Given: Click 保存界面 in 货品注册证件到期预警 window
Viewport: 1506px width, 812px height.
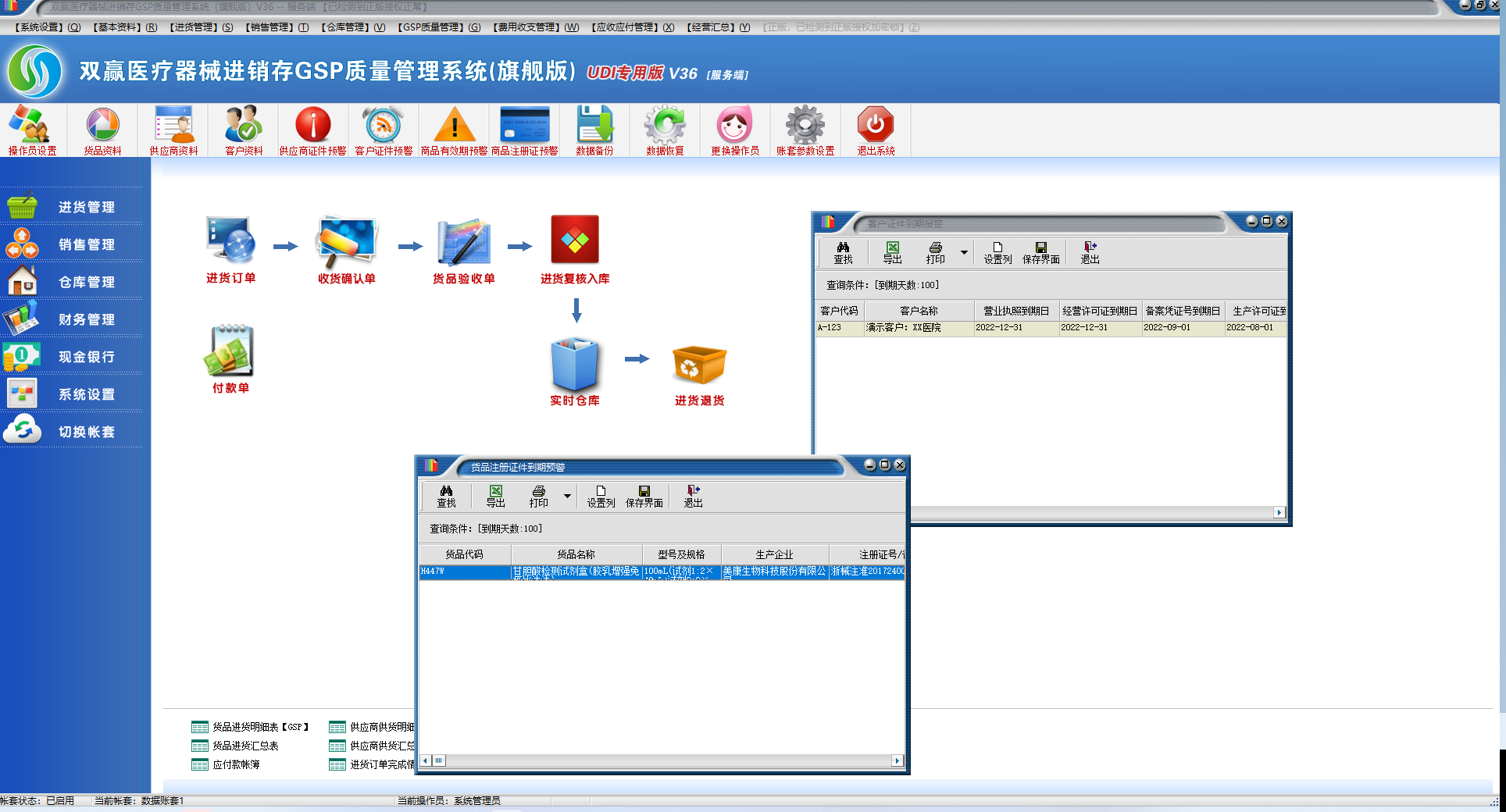Looking at the screenshot, I should tap(644, 497).
